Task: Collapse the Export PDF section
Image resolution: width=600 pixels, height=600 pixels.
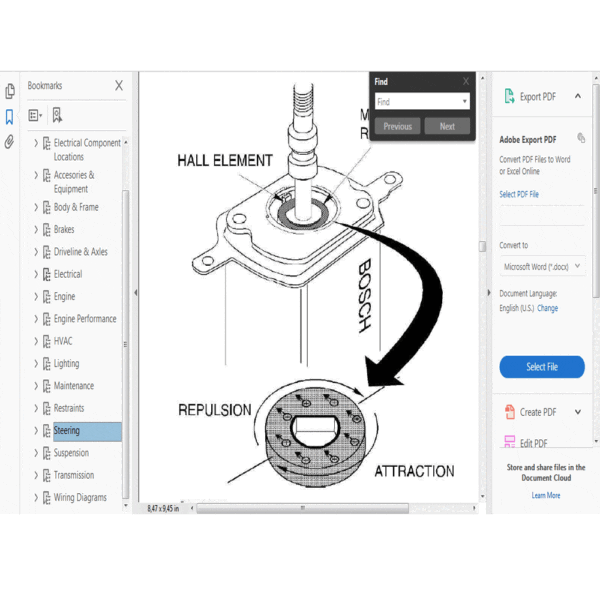Action: [578, 96]
